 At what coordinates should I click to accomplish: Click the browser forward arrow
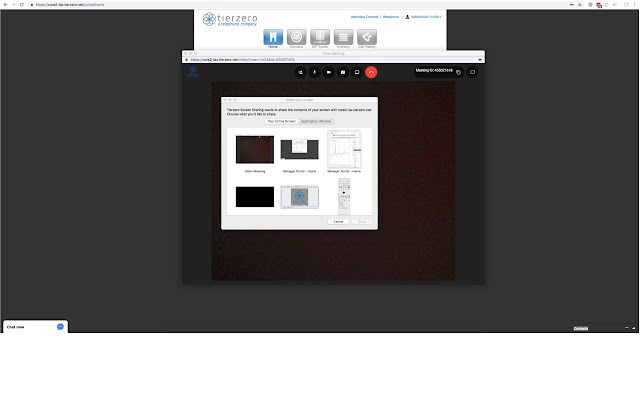coord(13,4)
